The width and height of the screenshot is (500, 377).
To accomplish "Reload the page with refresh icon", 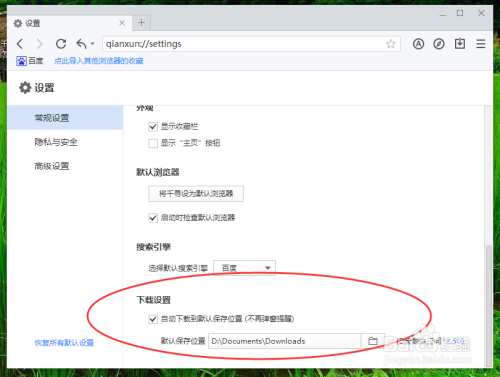I will (x=61, y=44).
